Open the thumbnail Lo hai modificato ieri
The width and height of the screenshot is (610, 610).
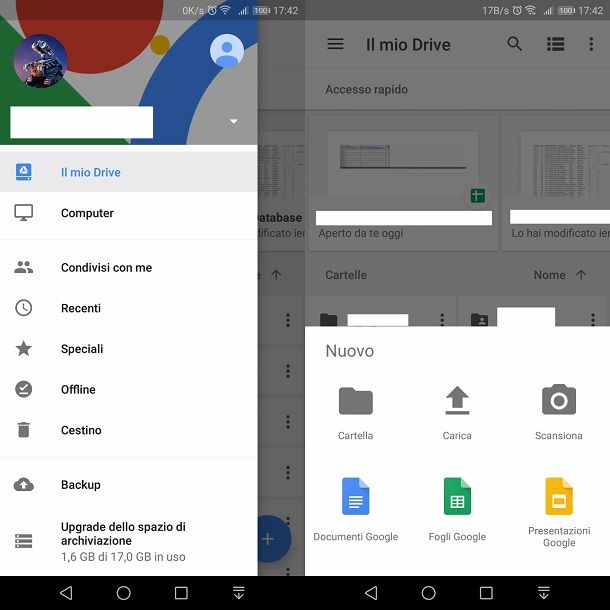pyautogui.click(x=556, y=183)
